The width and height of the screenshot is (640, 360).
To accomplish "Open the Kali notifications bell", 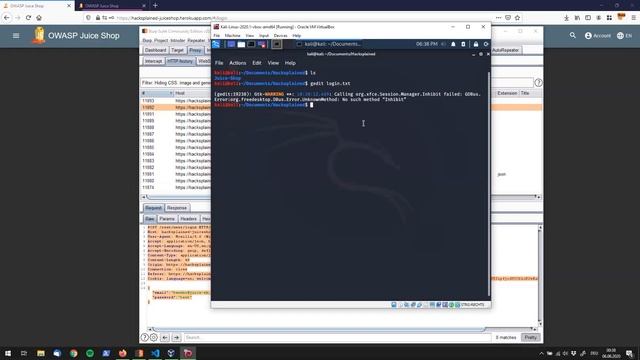I will 453,44.
